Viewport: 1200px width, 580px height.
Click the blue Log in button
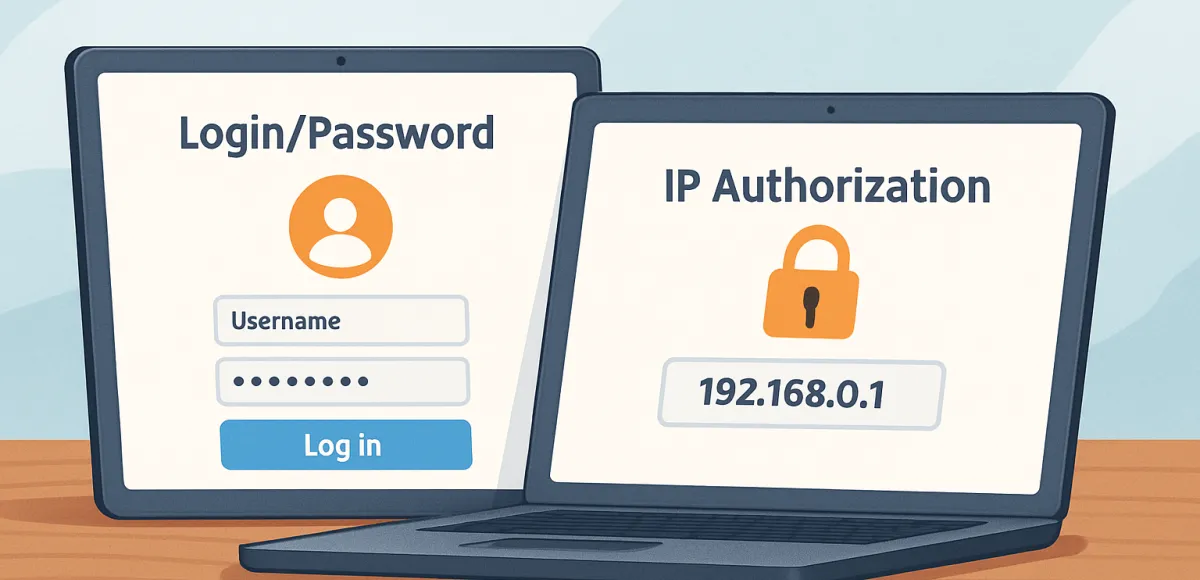tap(345, 445)
